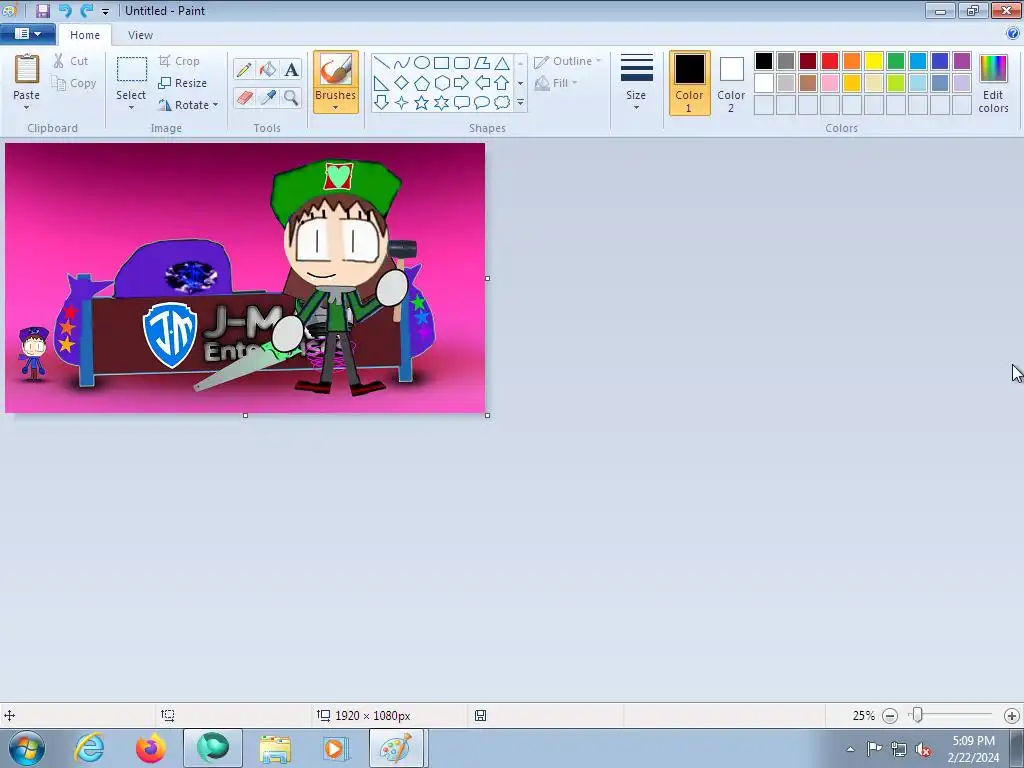1024x768 pixels.
Task: Open the Rotate dropdown menu
Action: tap(187, 104)
